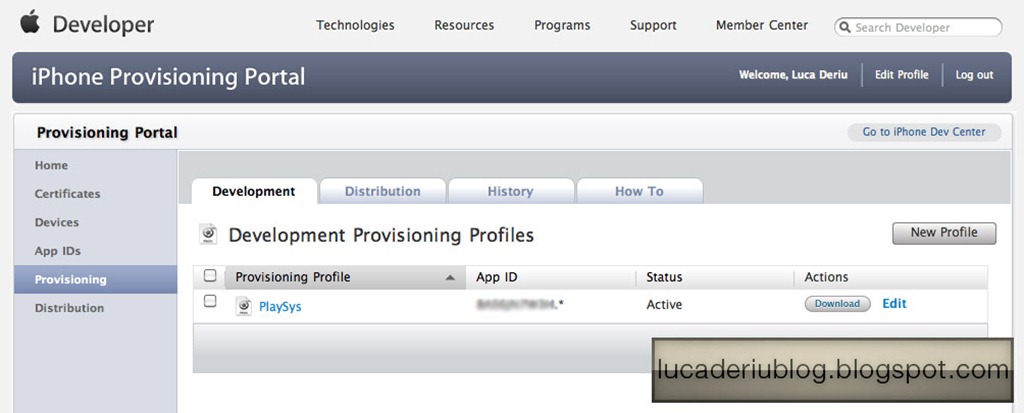The width and height of the screenshot is (1024, 413).
Task: Click the provisioning profile icon beside heading
Action: pyautogui.click(x=208, y=234)
